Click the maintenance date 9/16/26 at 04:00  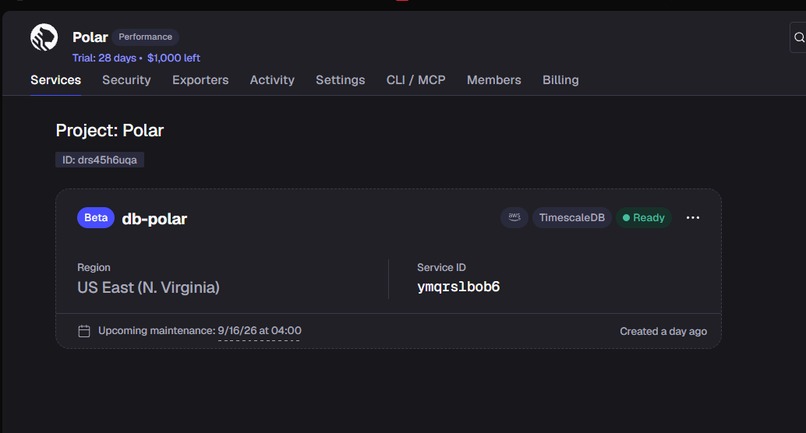point(260,331)
